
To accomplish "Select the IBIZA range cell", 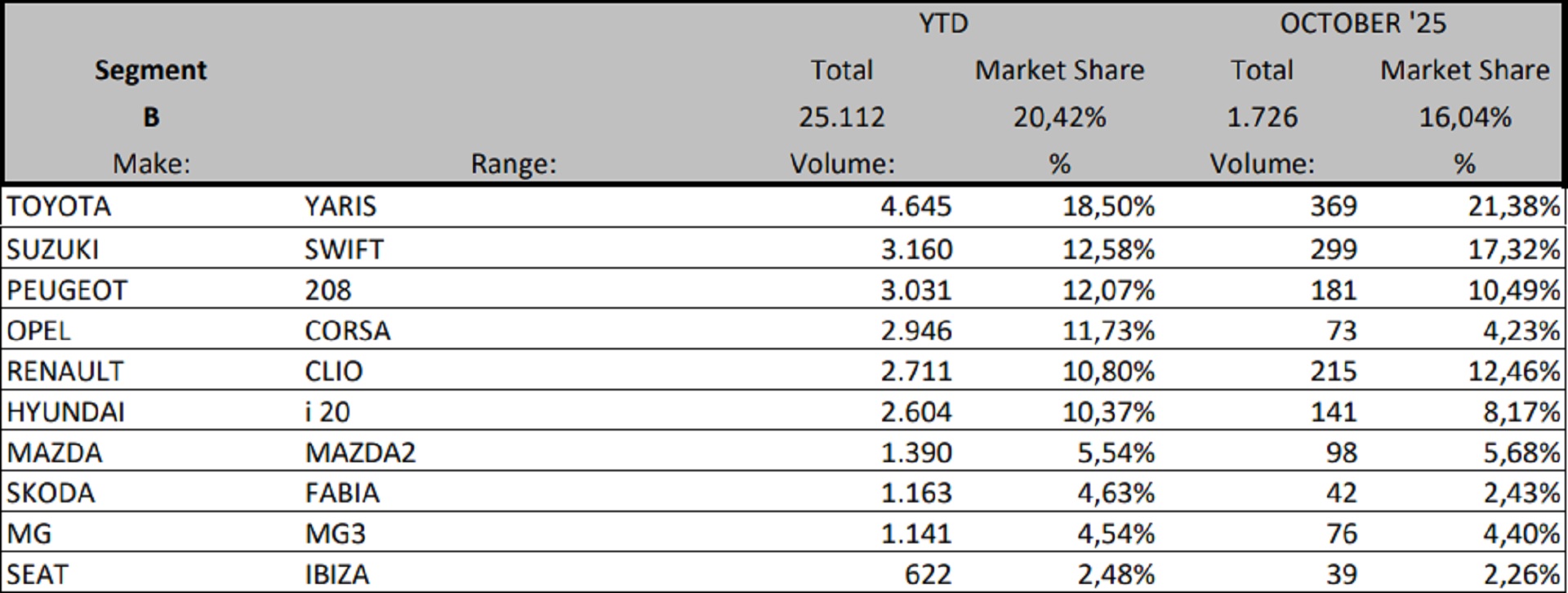I will coord(336,575).
